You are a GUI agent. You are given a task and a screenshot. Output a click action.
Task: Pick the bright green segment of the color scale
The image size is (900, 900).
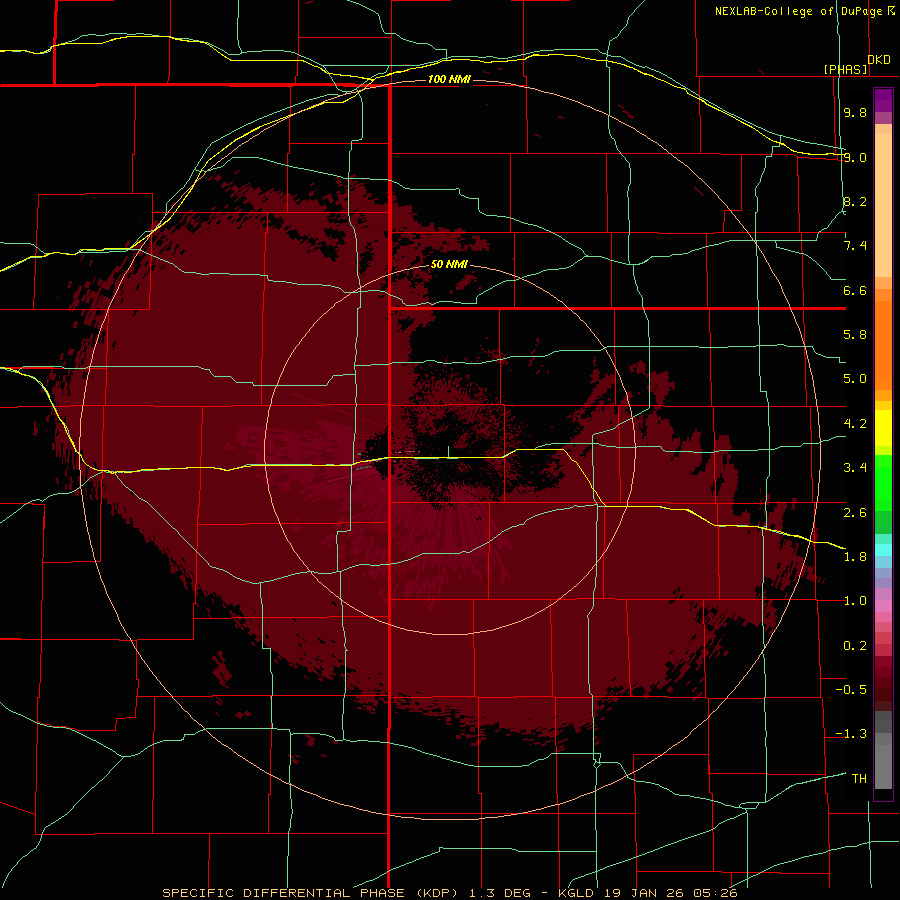[883, 483]
